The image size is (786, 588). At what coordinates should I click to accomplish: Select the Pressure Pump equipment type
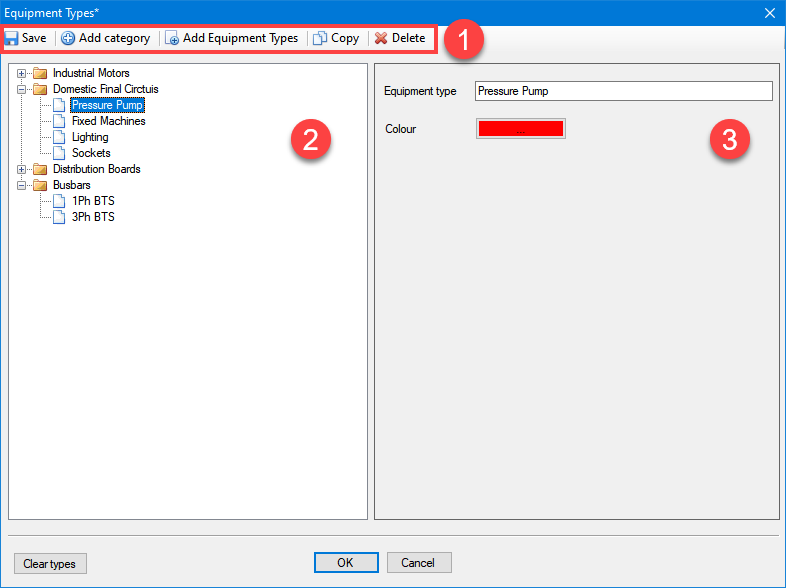click(107, 105)
